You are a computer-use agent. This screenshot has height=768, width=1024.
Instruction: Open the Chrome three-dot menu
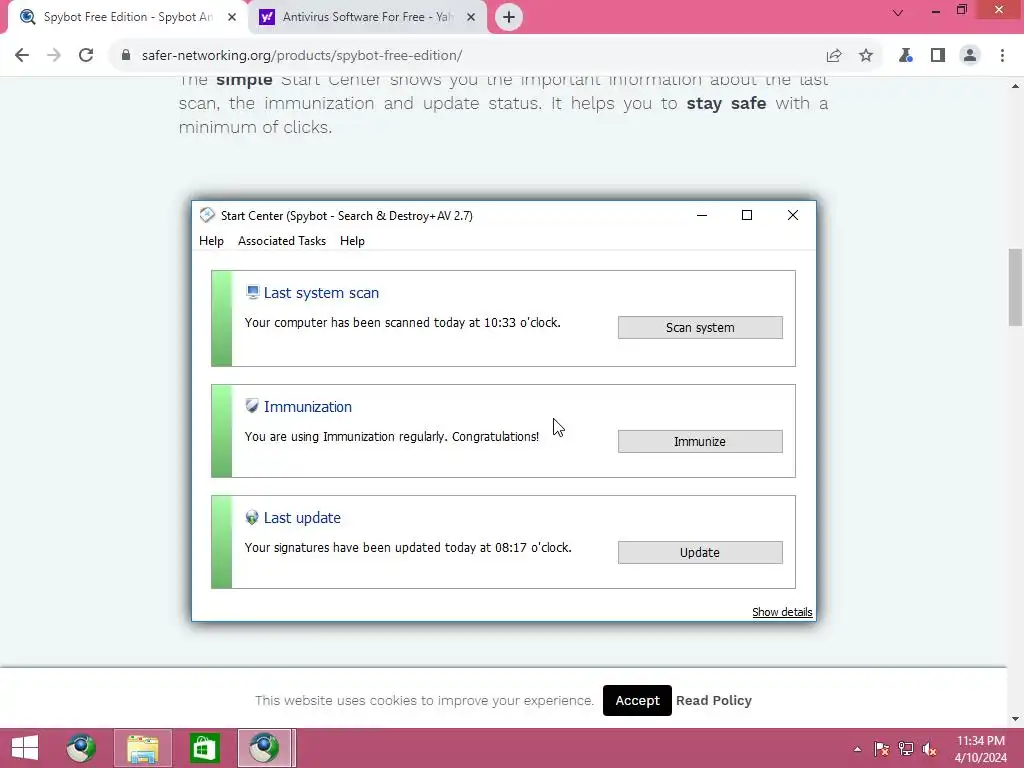[x=1002, y=56]
